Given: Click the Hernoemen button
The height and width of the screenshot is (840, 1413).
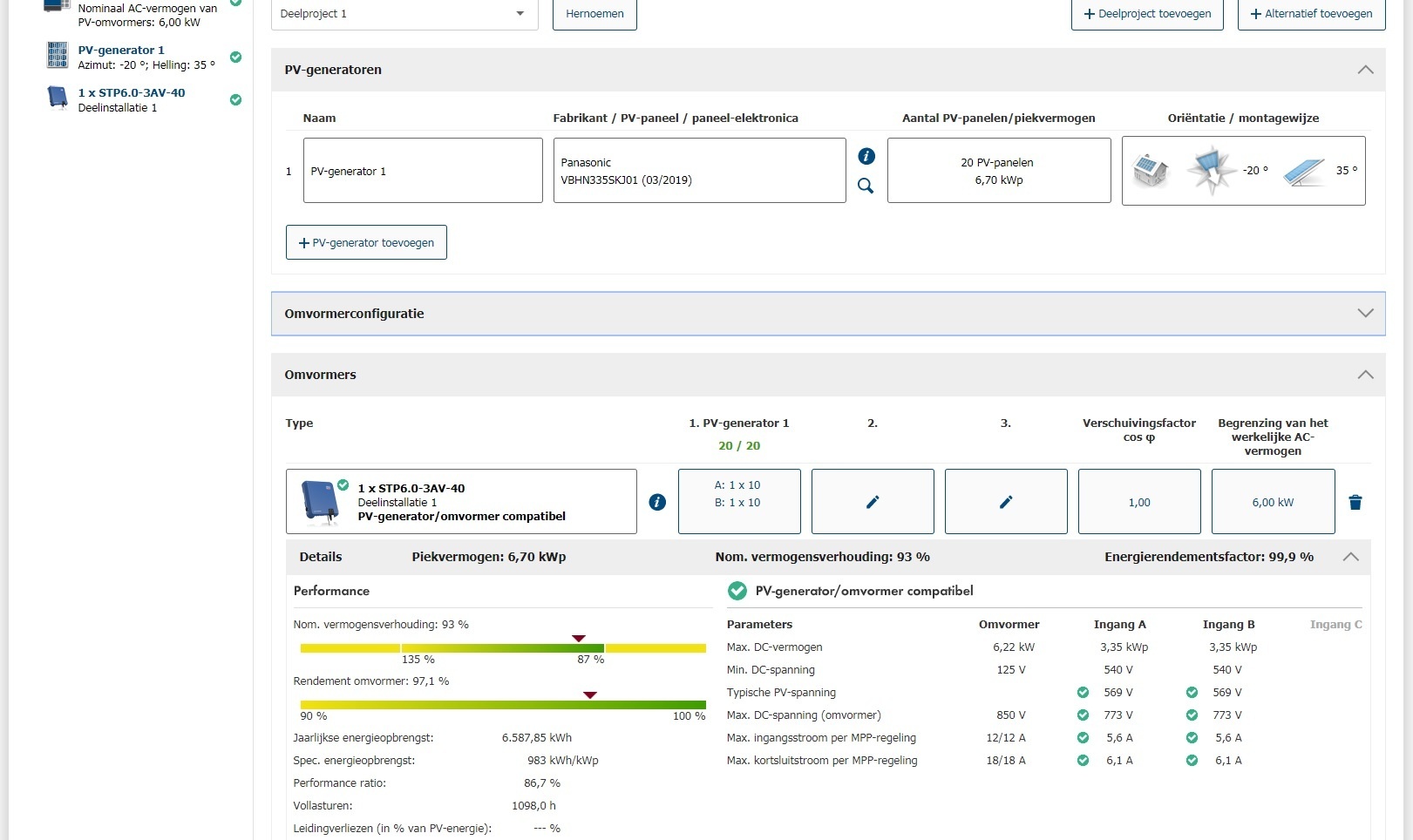Looking at the screenshot, I should coord(594,14).
